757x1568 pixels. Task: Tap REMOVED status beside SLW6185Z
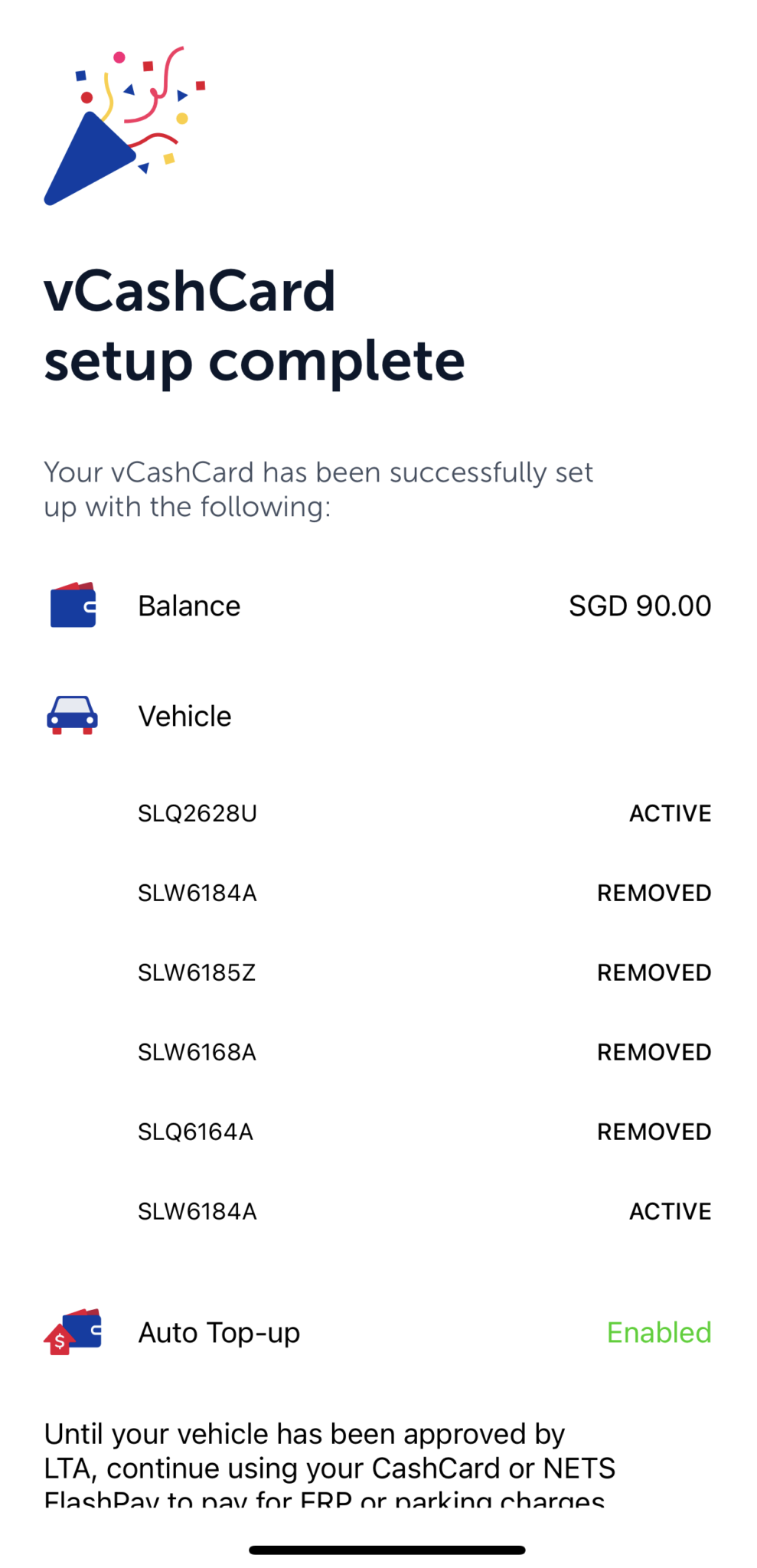click(x=654, y=972)
